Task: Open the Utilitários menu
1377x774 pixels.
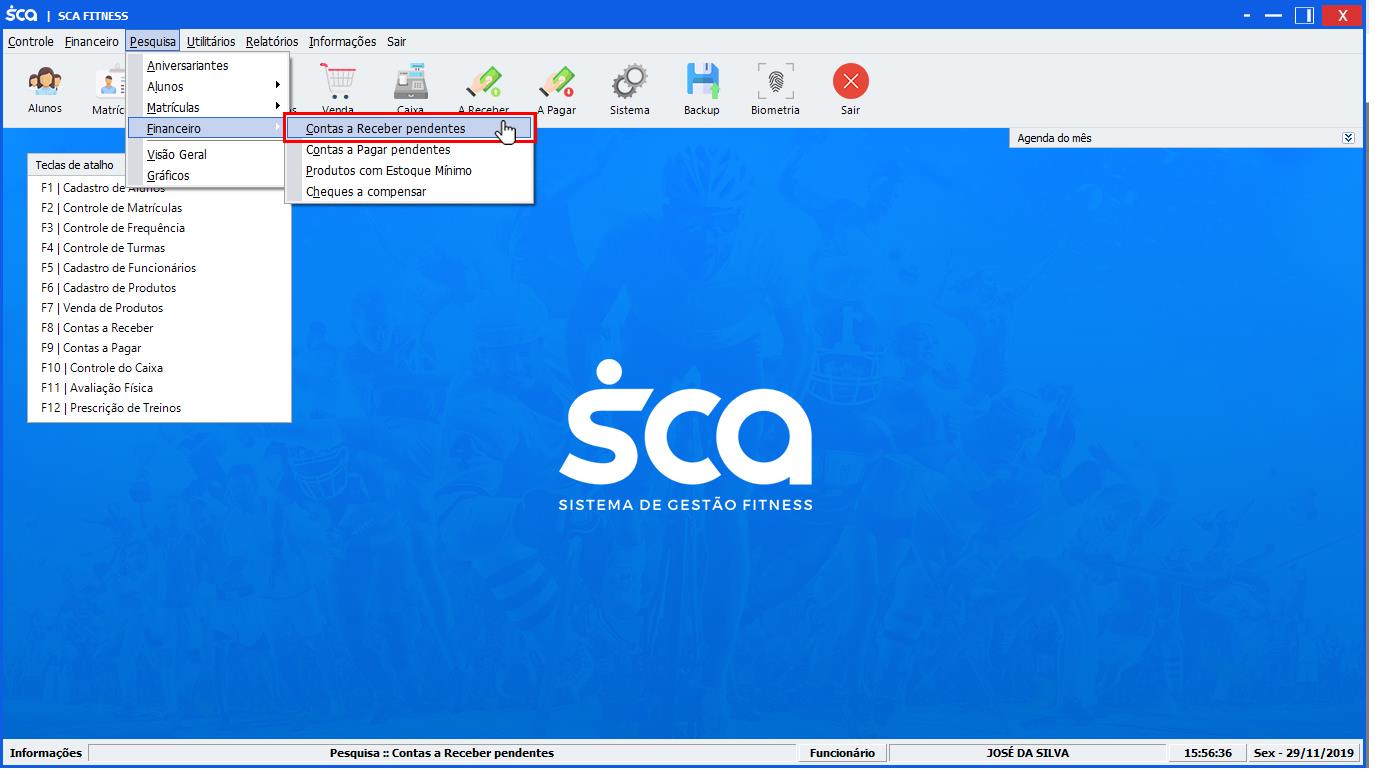Action: tap(211, 42)
